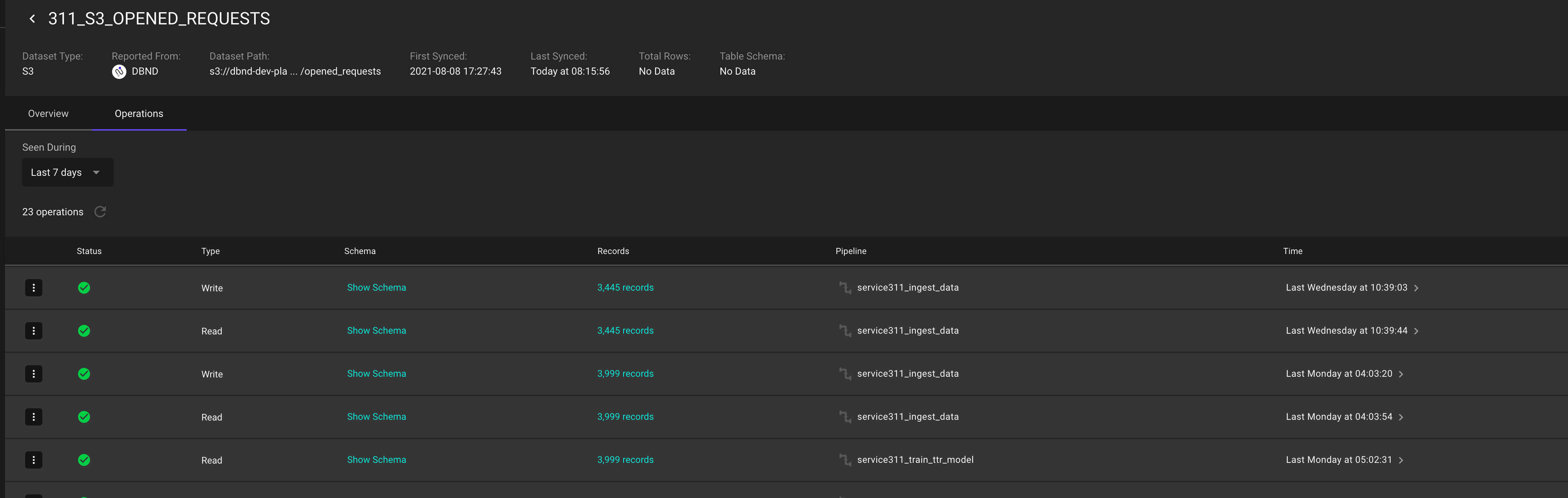Open 3,445 records link in second row

625,331
